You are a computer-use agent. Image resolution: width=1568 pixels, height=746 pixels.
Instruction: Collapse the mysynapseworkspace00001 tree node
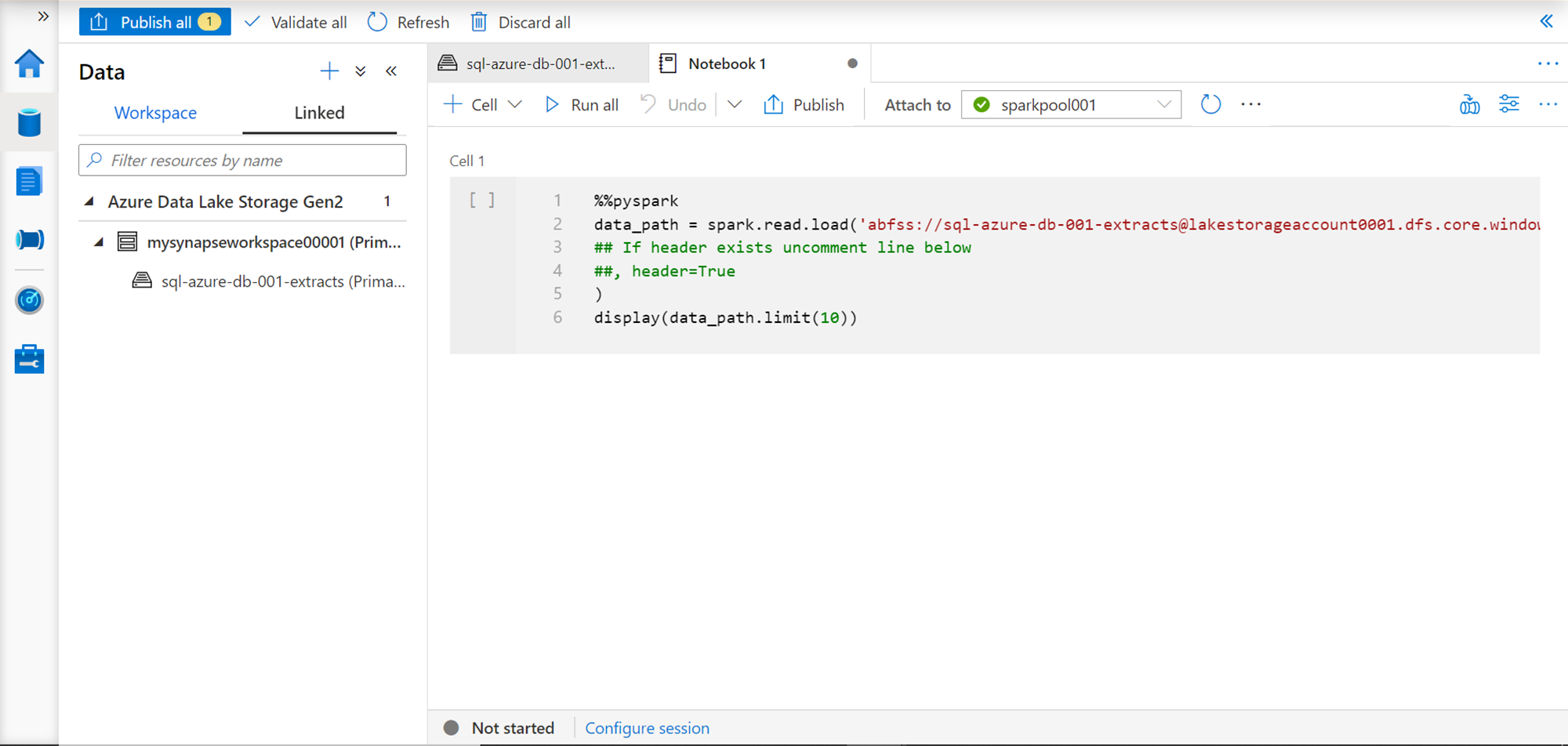[99, 242]
